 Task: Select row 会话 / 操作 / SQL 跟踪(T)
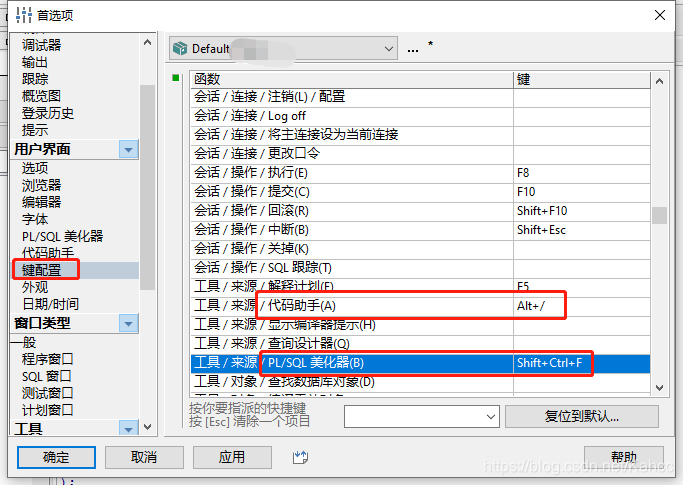(x=420, y=268)
